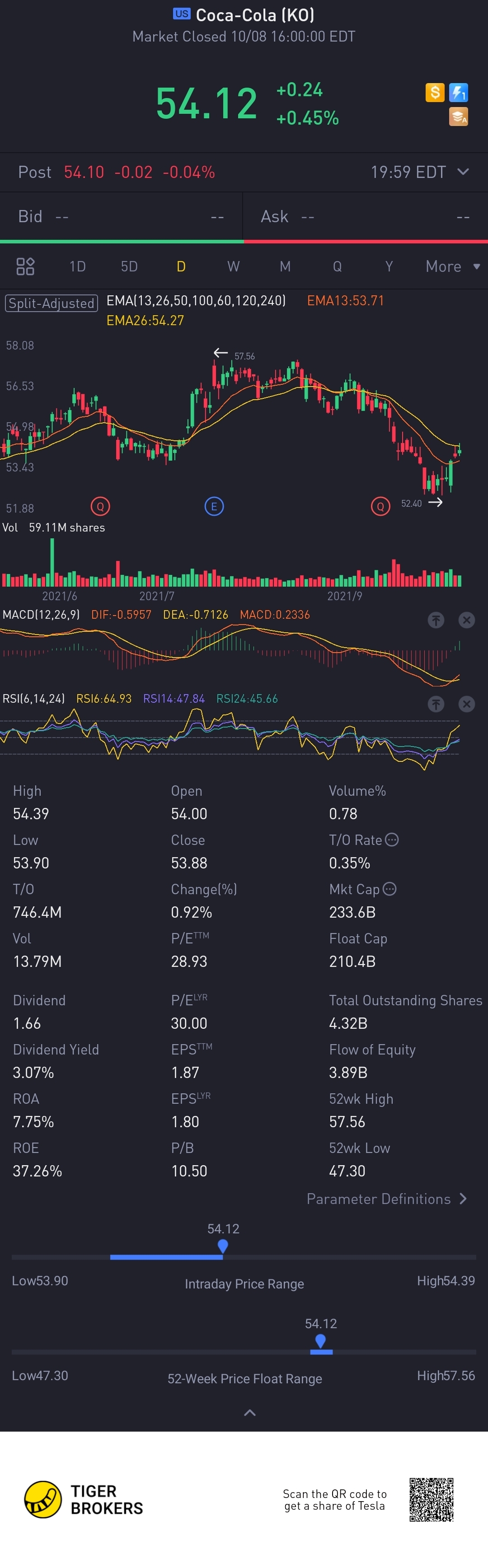The height and width of the screenshot is (1568, 488).
Task: Open Parameter Definitions link
Action: 387,1199
